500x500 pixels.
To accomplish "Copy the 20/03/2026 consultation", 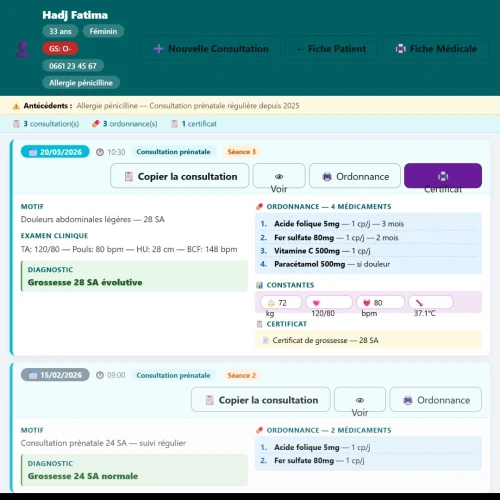I will pyautogui.click(x=180, y=176).
